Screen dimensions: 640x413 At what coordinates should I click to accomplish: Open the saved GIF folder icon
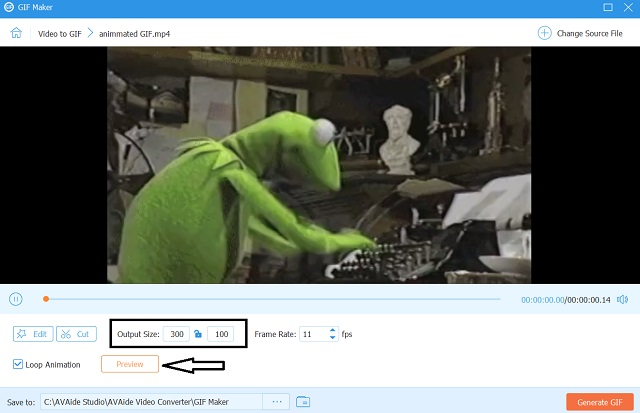(x=303, y=402)
